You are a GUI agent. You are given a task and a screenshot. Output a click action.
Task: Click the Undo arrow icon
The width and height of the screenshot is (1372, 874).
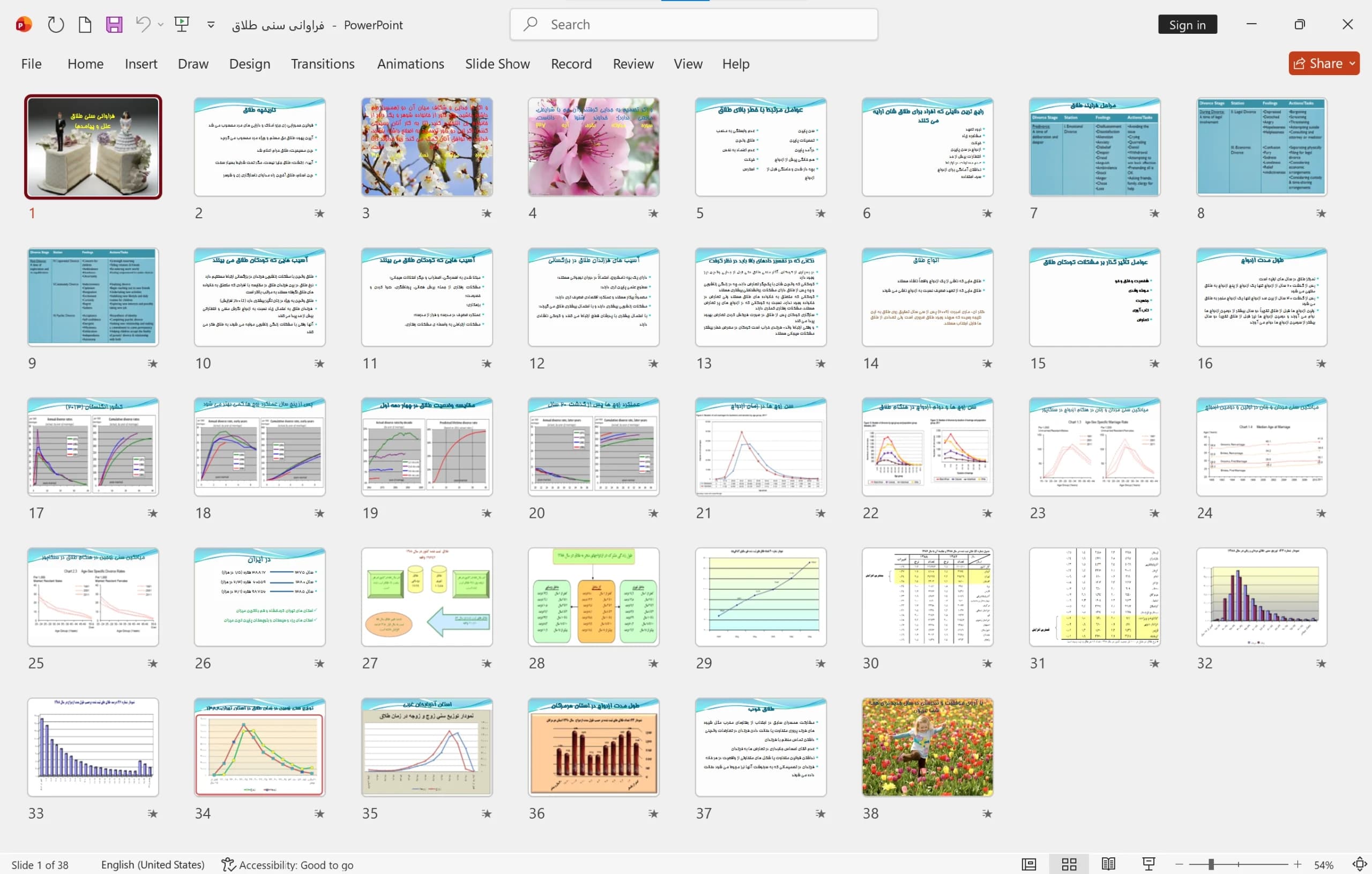click(143, 25)
